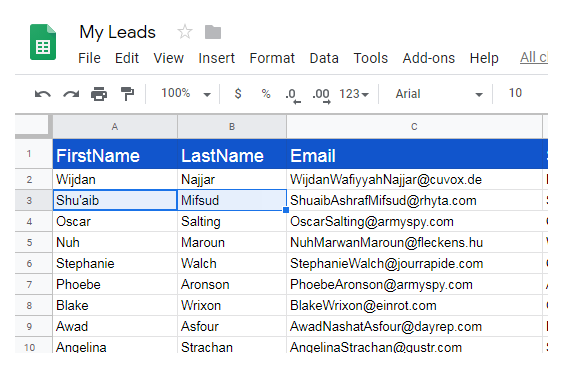Select the NuhMarwanMaroun@fleckens.hu cell
Screen dimensions: 563x368
(414, 242)
